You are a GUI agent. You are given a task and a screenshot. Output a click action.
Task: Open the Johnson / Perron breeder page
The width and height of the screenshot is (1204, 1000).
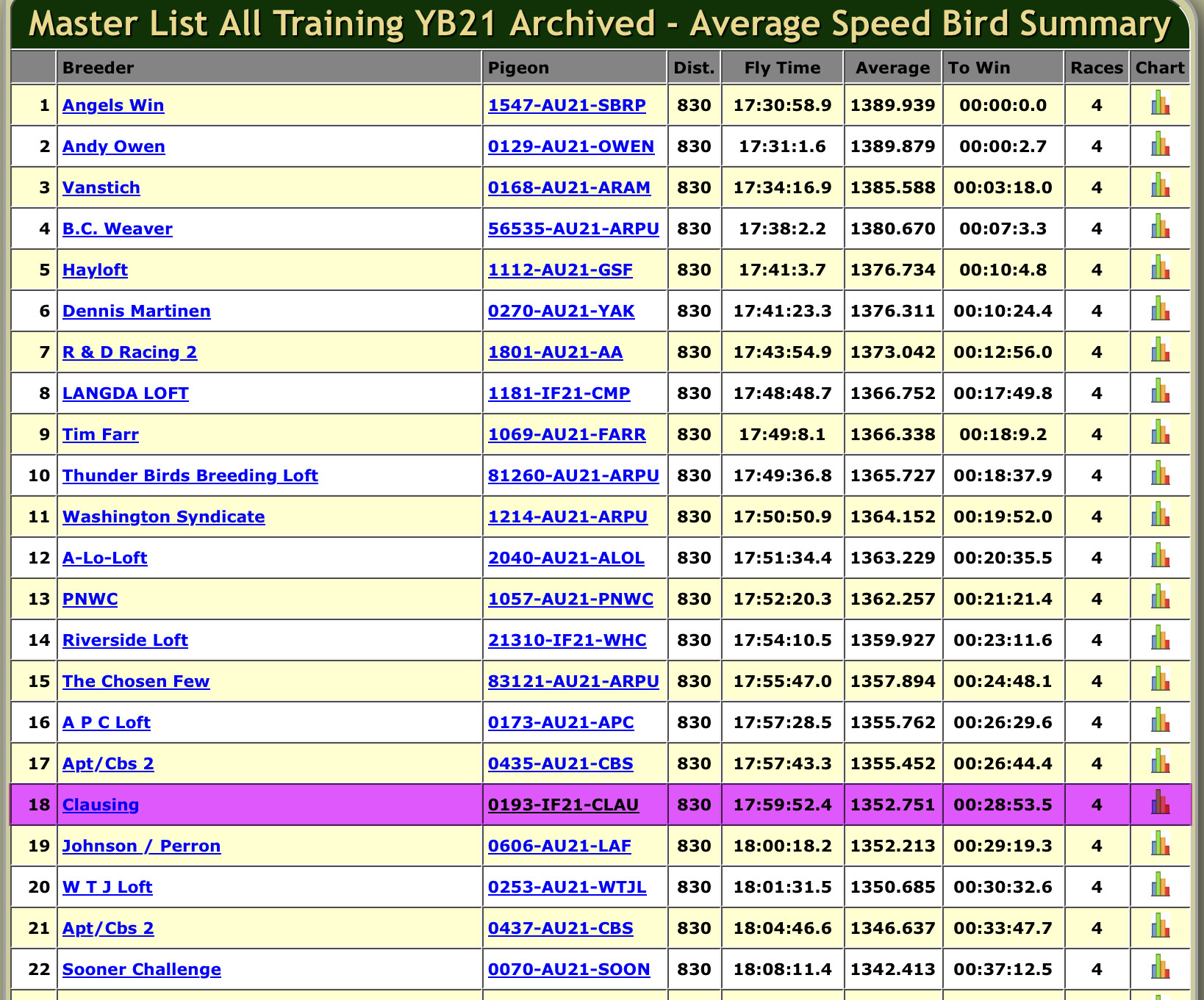141,846
